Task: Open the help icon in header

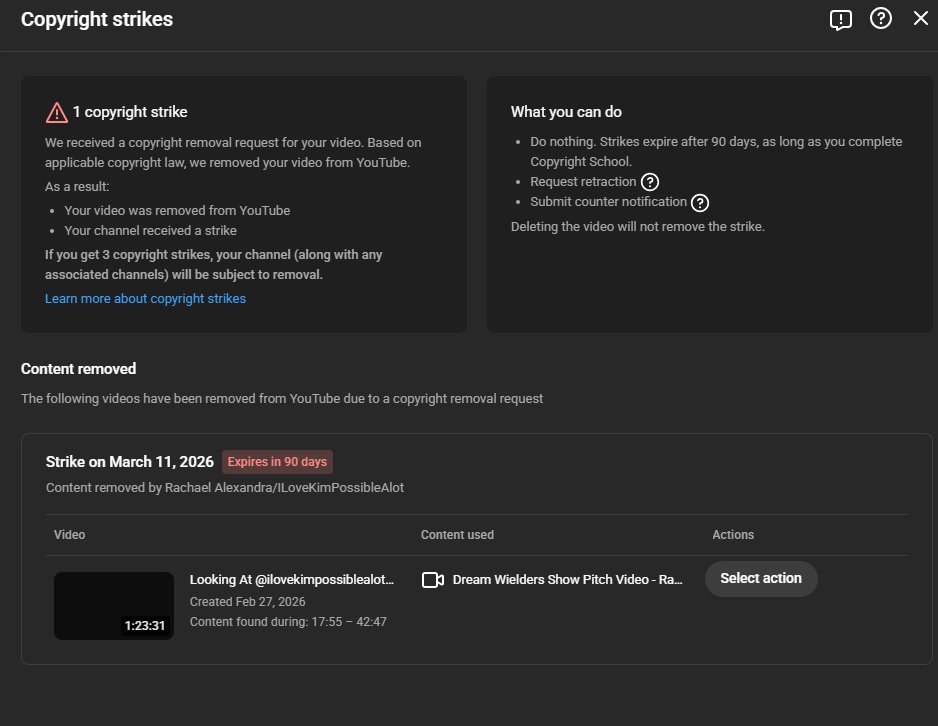Action: 881,19
